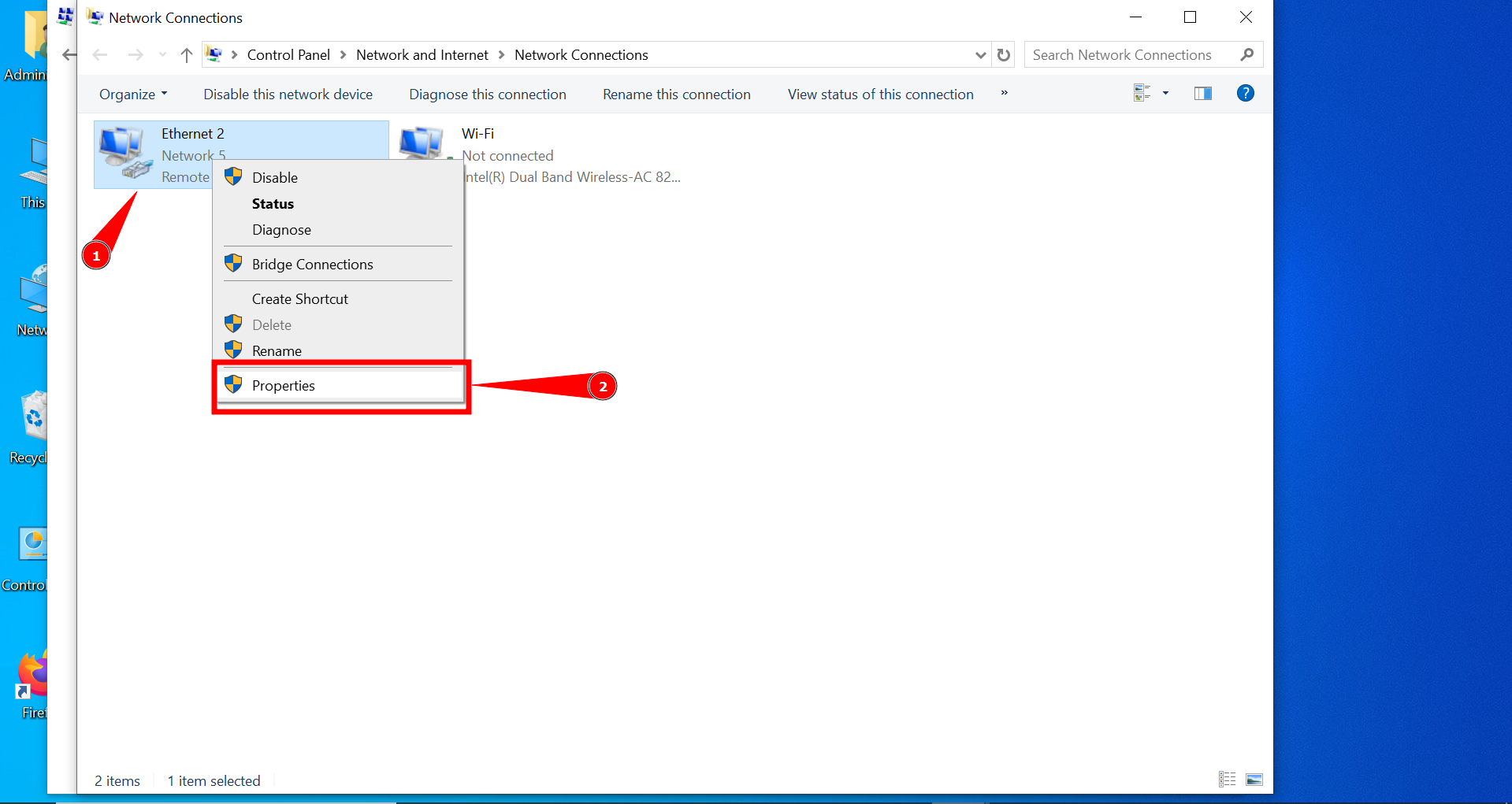Click the Wi-Fi 'Not connected' status text
The height and width of the screenshot is (804, 1512).
click(x=507, y=156)
